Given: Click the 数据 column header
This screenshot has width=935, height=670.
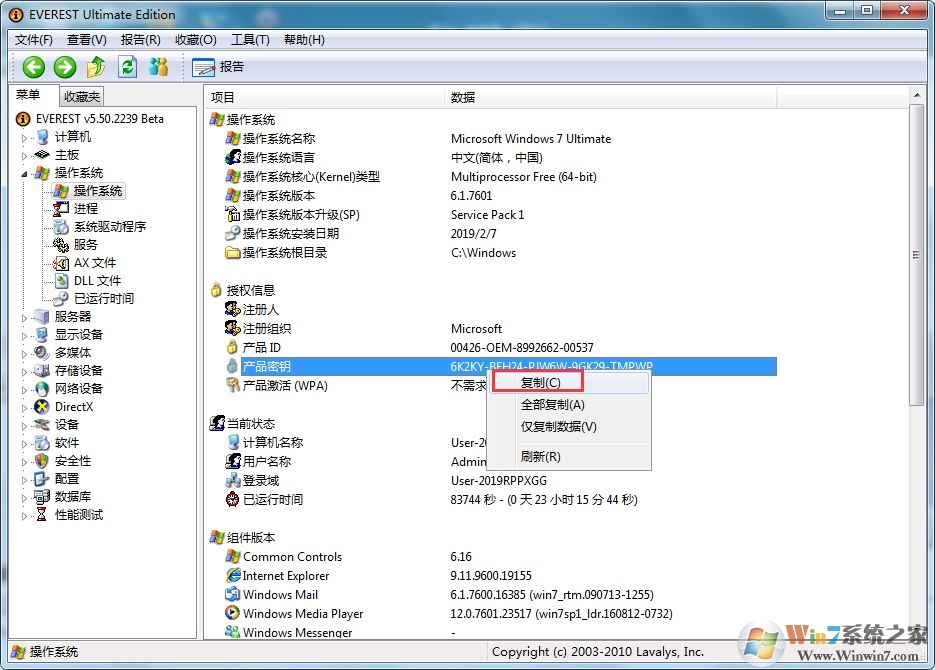Looking at the screenshot, I should [x=463, y=97].
